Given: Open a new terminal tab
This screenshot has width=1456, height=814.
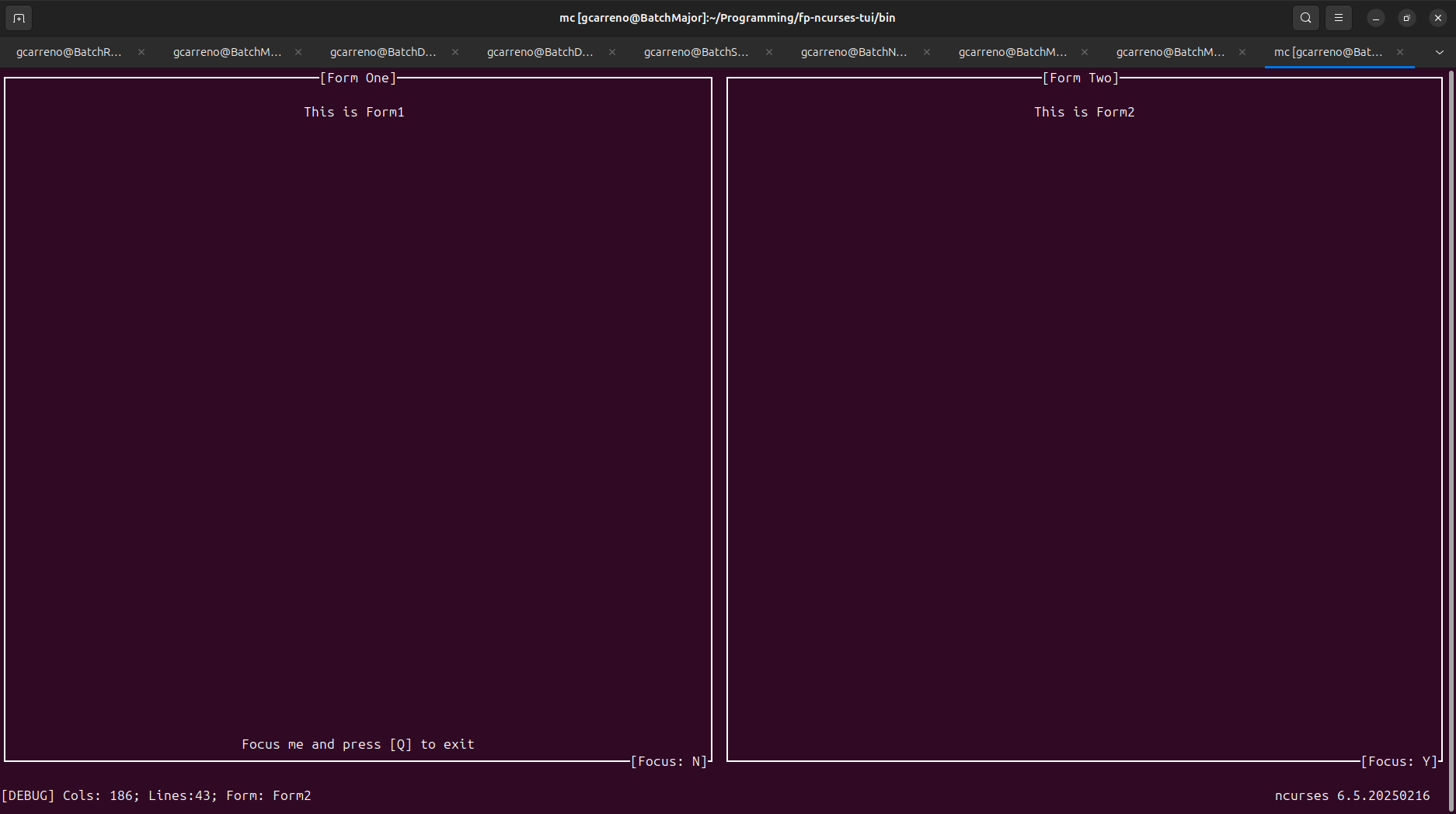Looking at the screenshot, I should (x=19, y=18).
